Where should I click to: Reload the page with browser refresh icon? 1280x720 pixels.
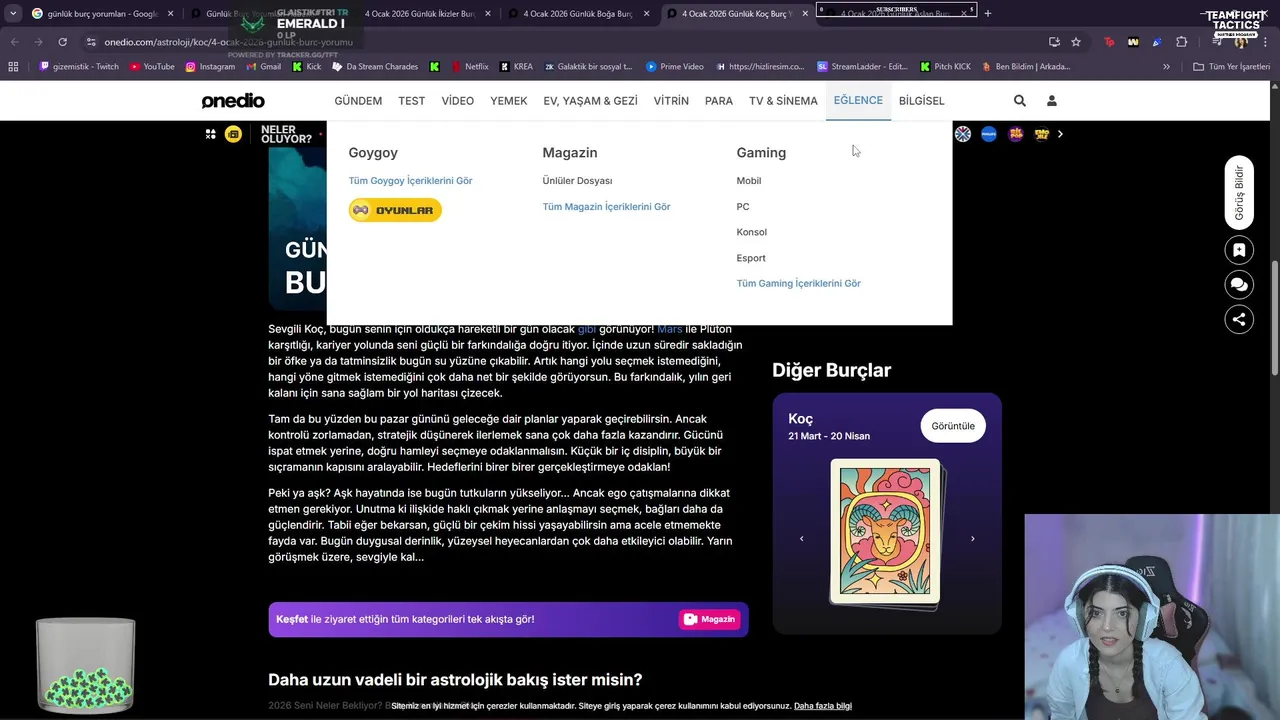[62, 42]
